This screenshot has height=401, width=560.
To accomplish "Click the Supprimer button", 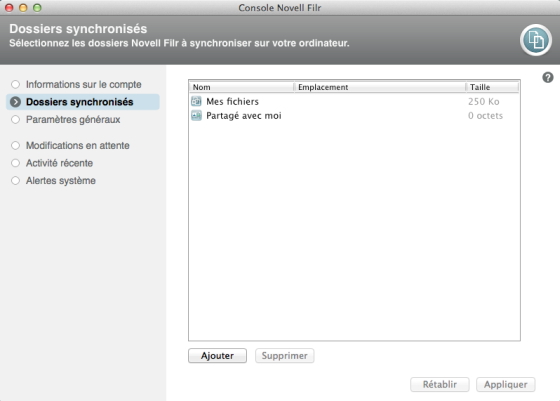I will click(x=284, y=356).
